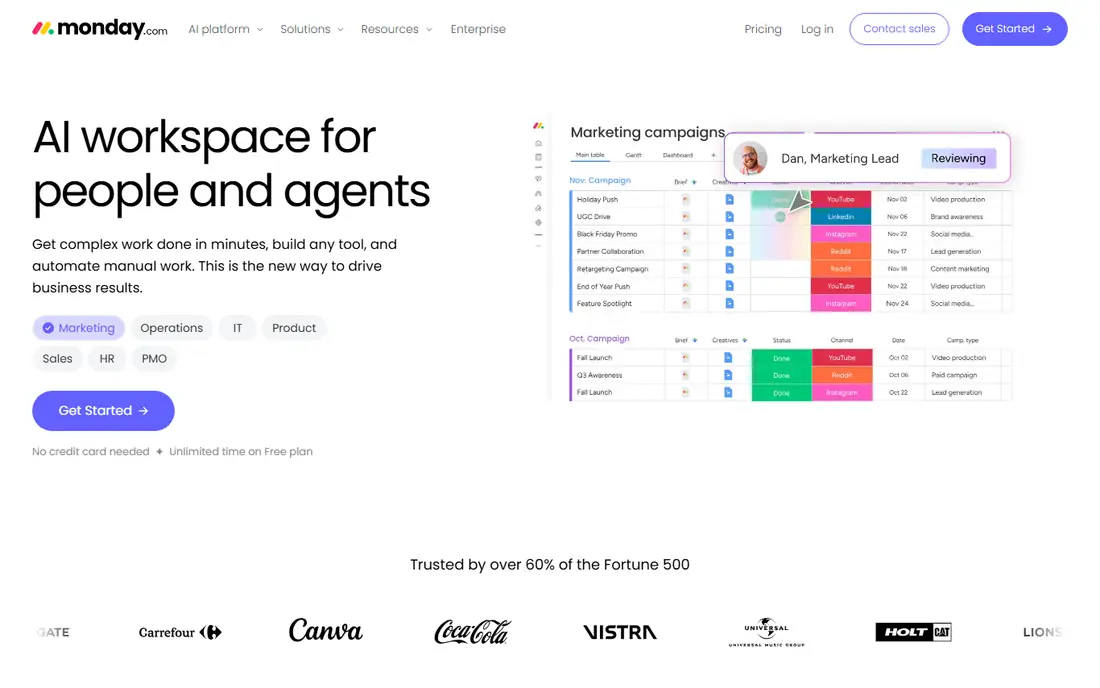The width and height of the screenshot is (1100, 688).
Task: Click the Canva logo
Action: point(326,630)
